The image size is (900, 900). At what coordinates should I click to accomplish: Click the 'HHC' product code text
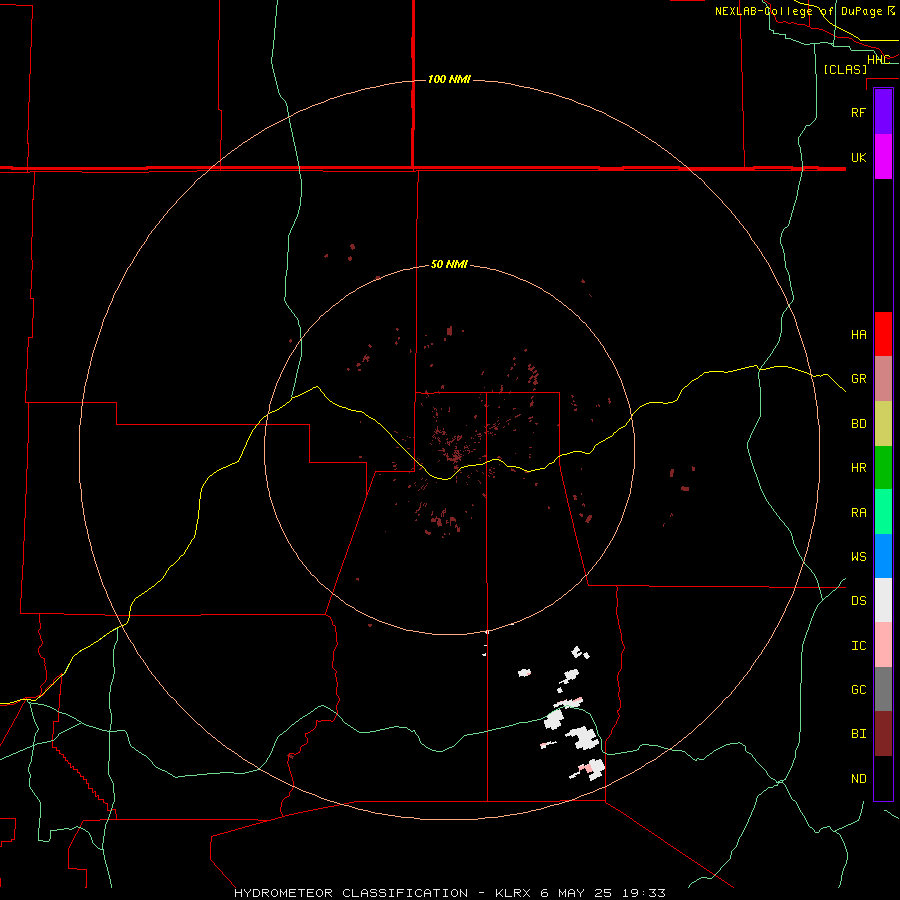click(878, 60)
